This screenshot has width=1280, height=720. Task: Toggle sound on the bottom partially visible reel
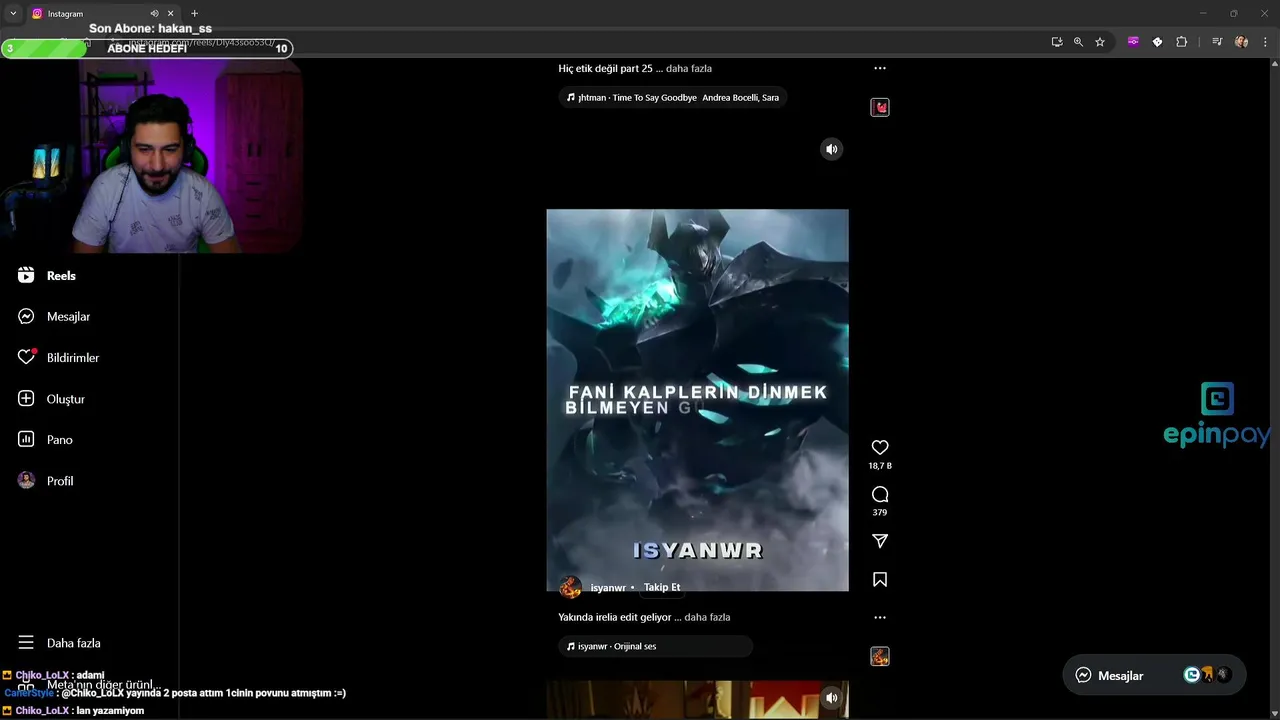831,697
